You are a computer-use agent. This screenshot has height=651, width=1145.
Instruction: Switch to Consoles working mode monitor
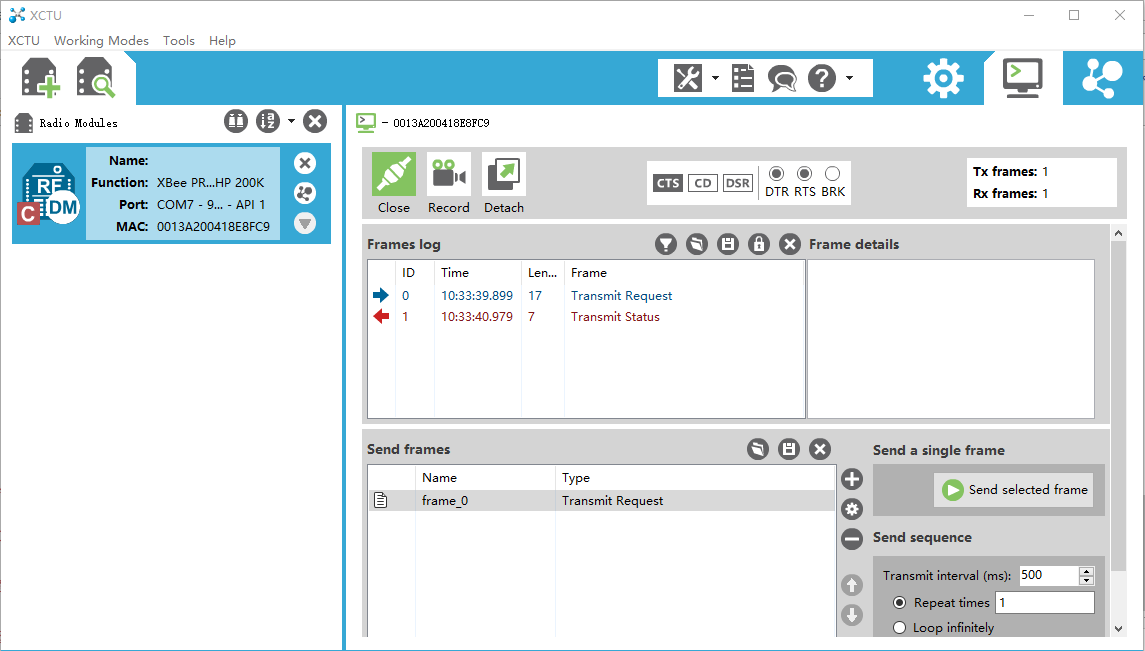tap(1022, 78)
